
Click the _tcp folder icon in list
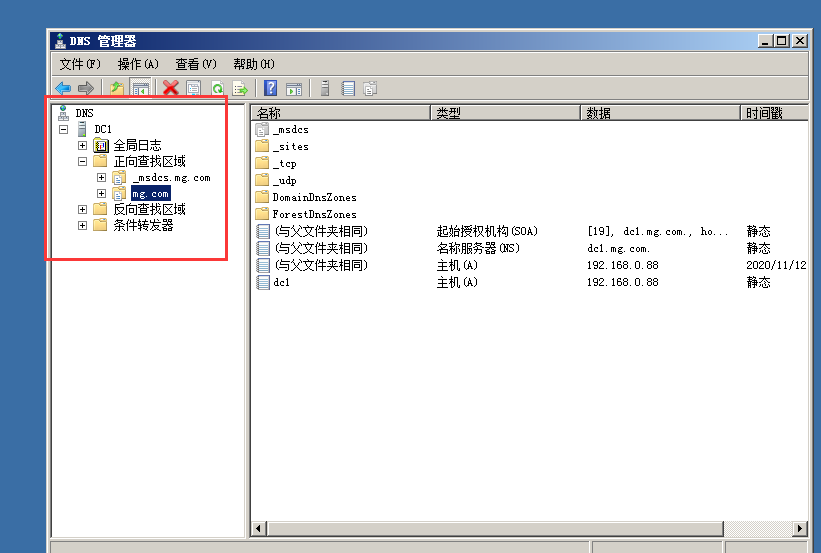click(x=262, y=163)
